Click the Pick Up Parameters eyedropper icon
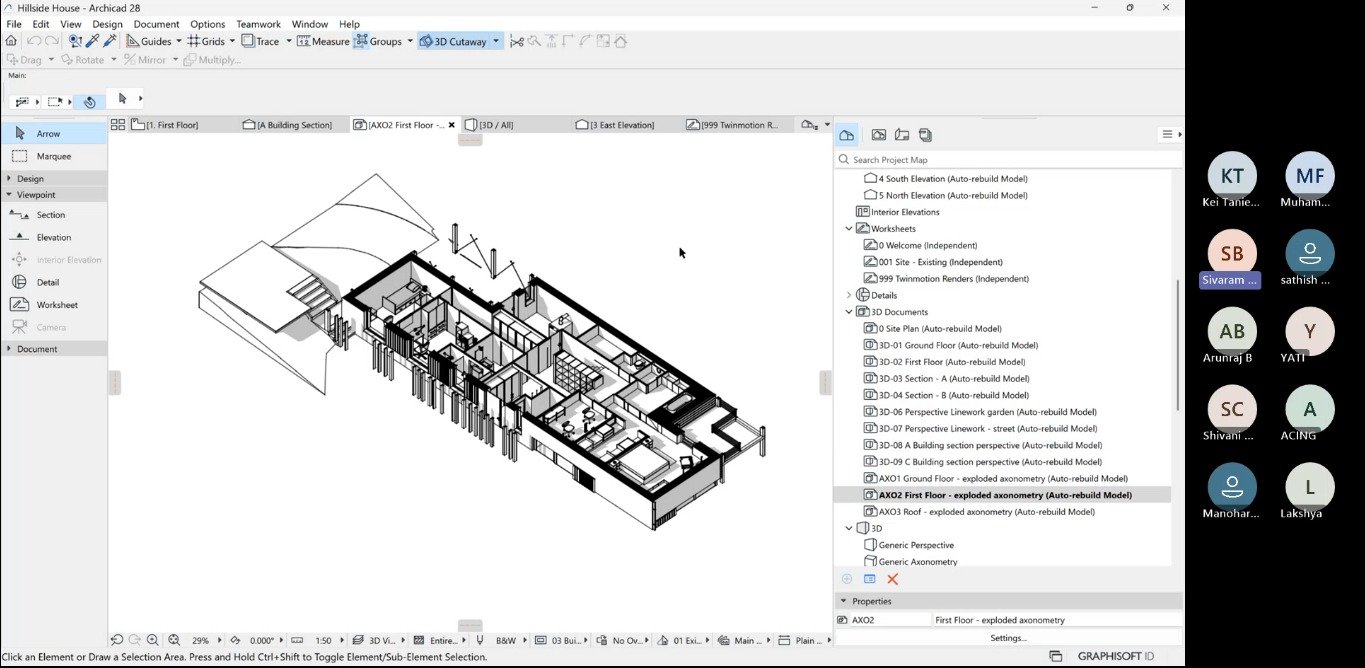The image size is (1365, 668). point(92,41)
